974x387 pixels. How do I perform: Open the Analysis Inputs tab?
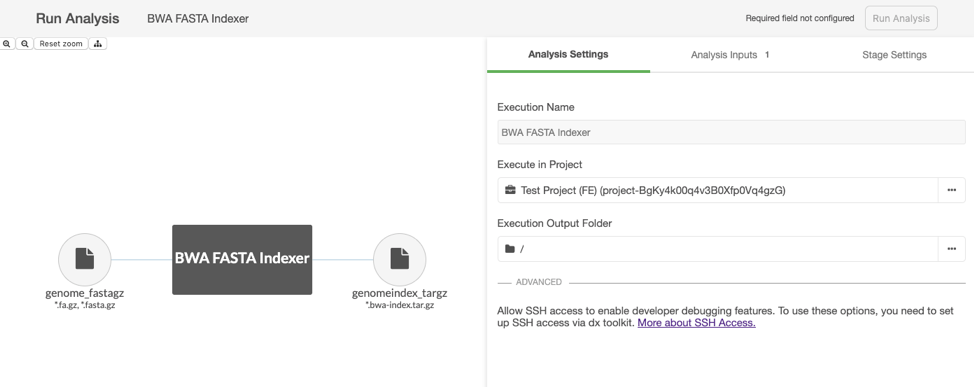click(730, 55)
